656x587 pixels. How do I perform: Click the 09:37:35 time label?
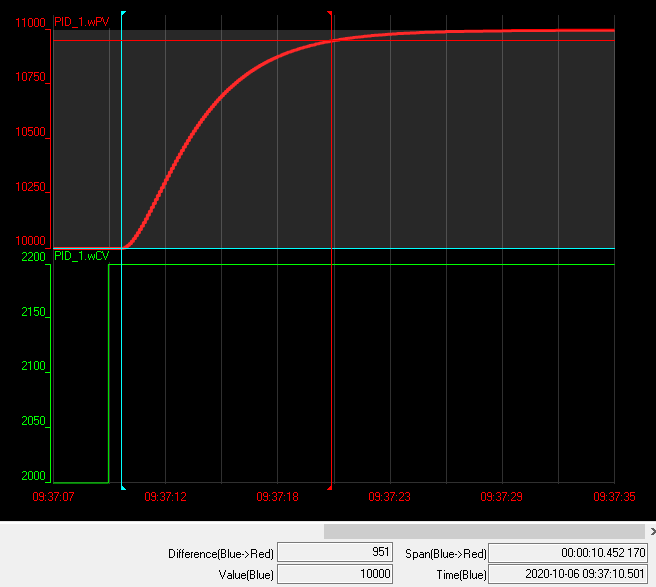pyautogui.click(x=614, y=497)
